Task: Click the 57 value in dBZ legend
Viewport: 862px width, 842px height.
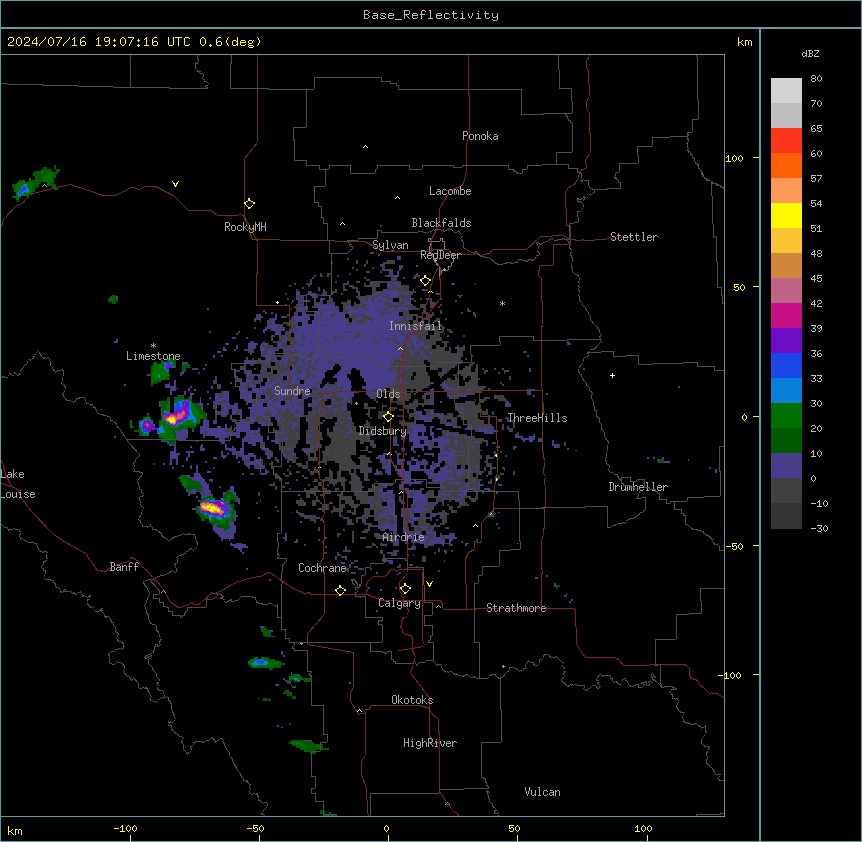Action: click(x=816, y=179)
